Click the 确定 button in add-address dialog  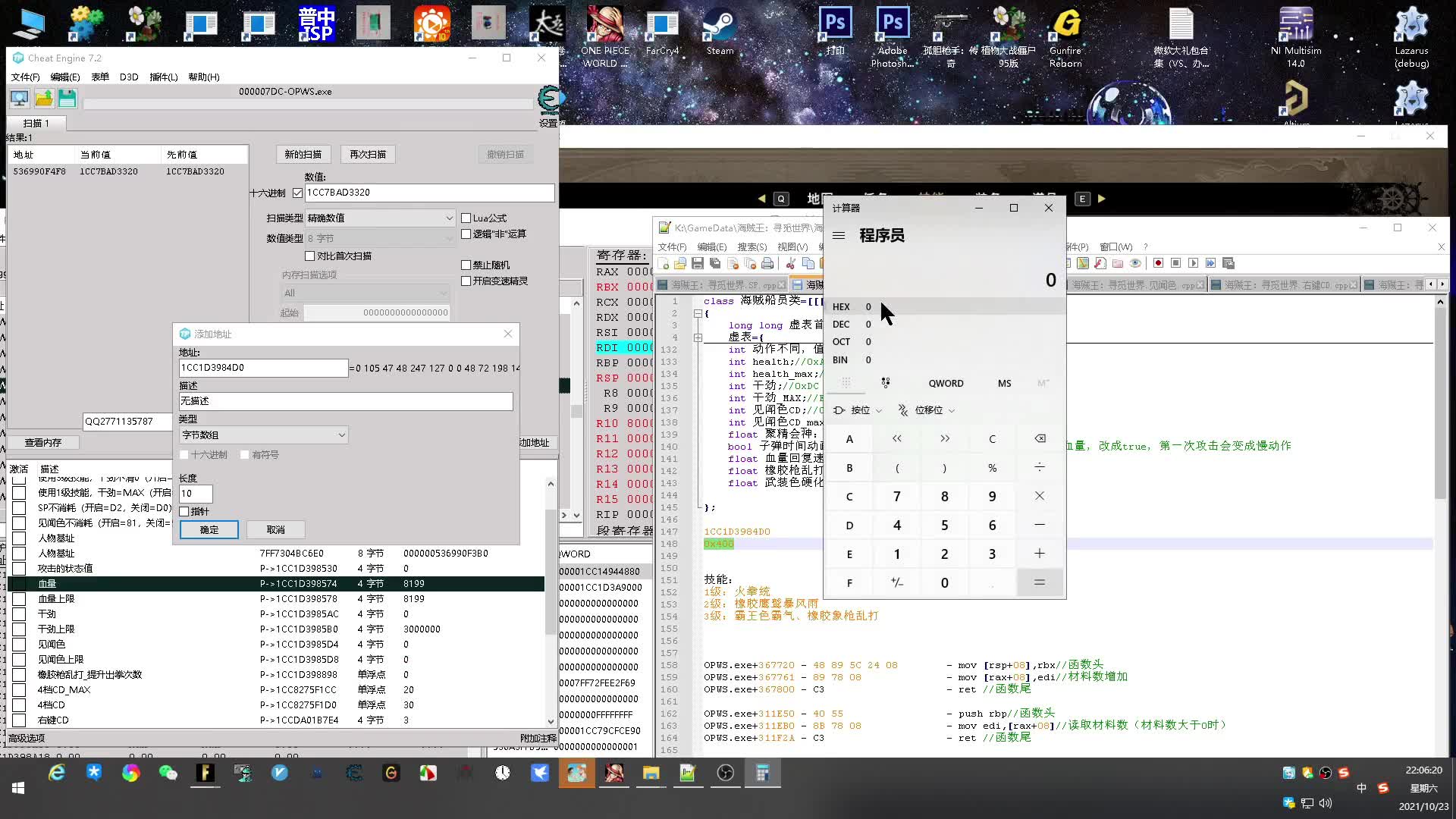click(209, 530)
